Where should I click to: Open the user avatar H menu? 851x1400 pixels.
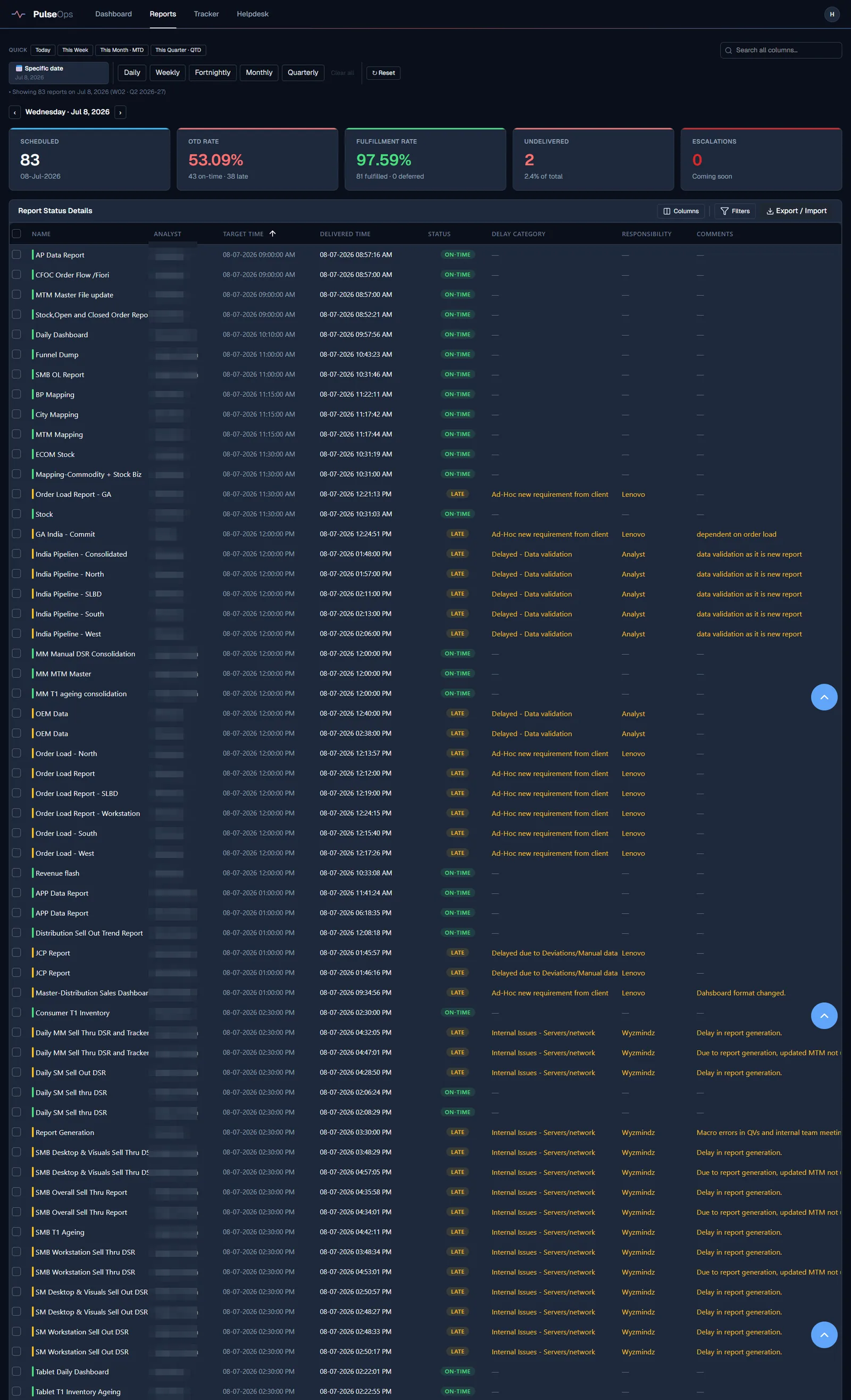(832, 14)
